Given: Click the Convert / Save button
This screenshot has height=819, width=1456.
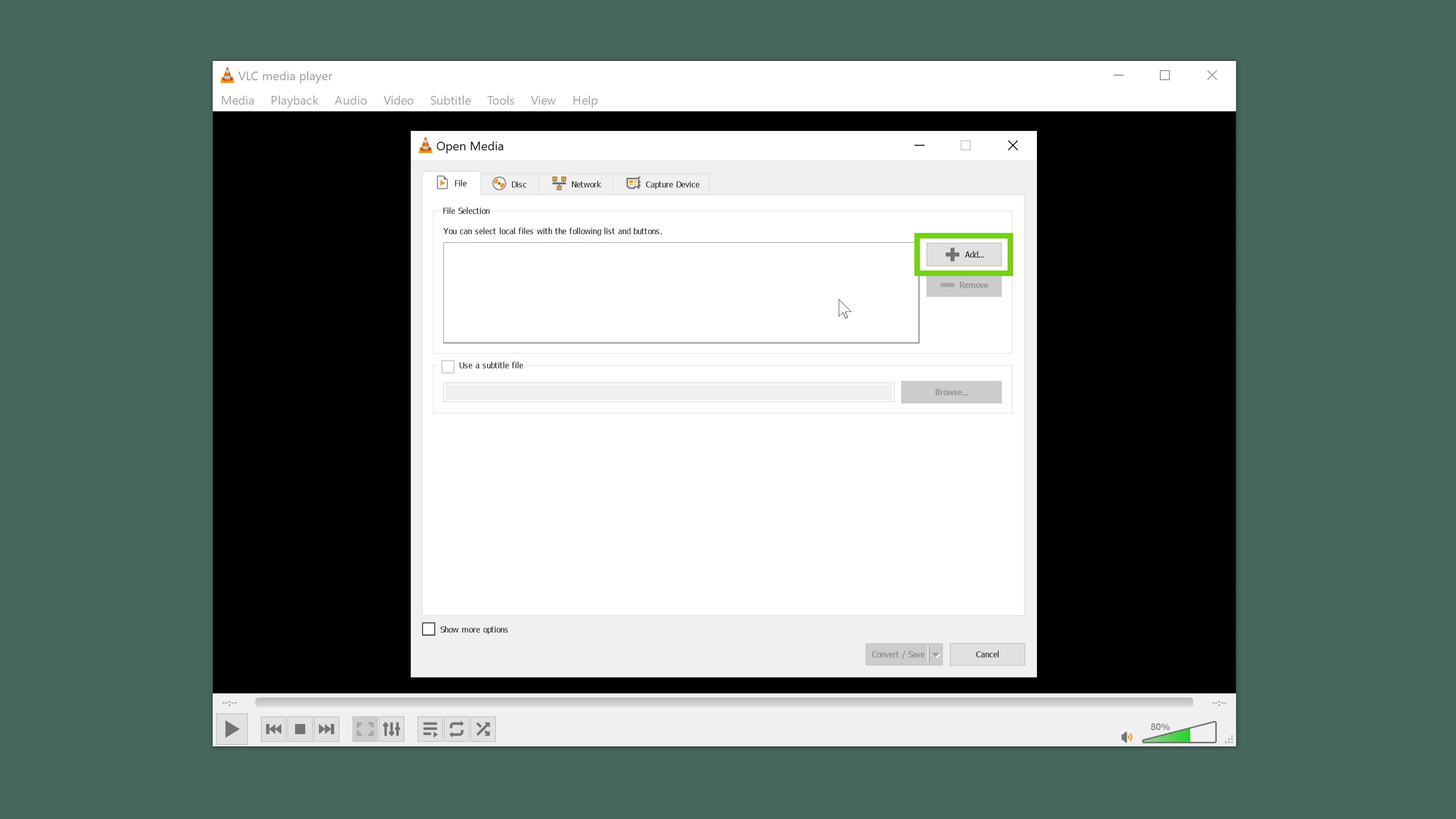Looking at the screenshot, I should click(x=897, y=654).
